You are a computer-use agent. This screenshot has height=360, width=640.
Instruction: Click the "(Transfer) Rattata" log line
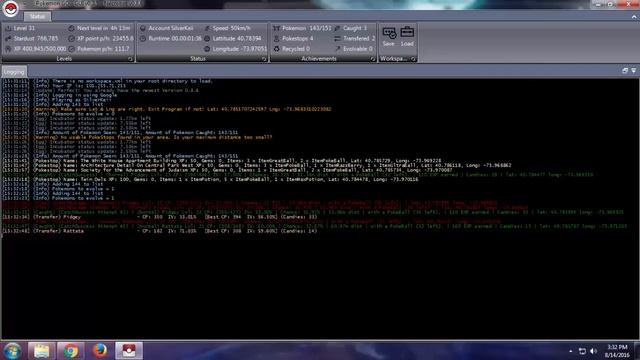[160, 231]
